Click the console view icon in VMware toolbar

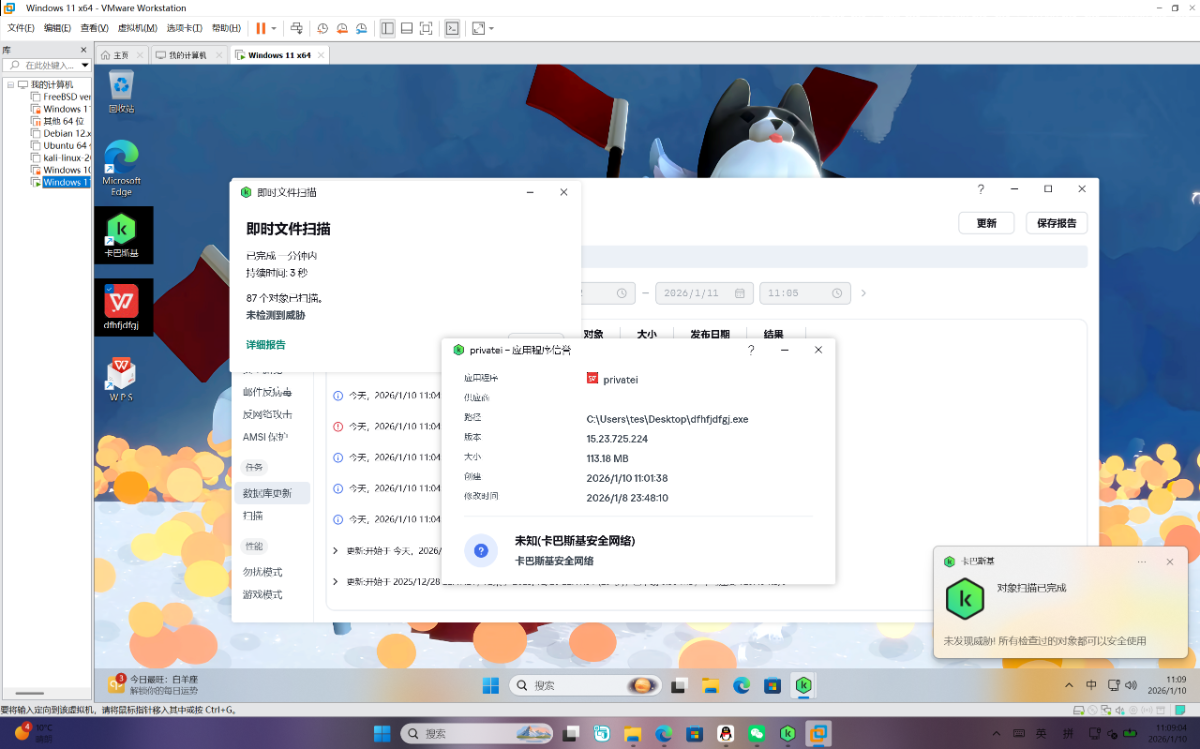(x=452, y=28)
